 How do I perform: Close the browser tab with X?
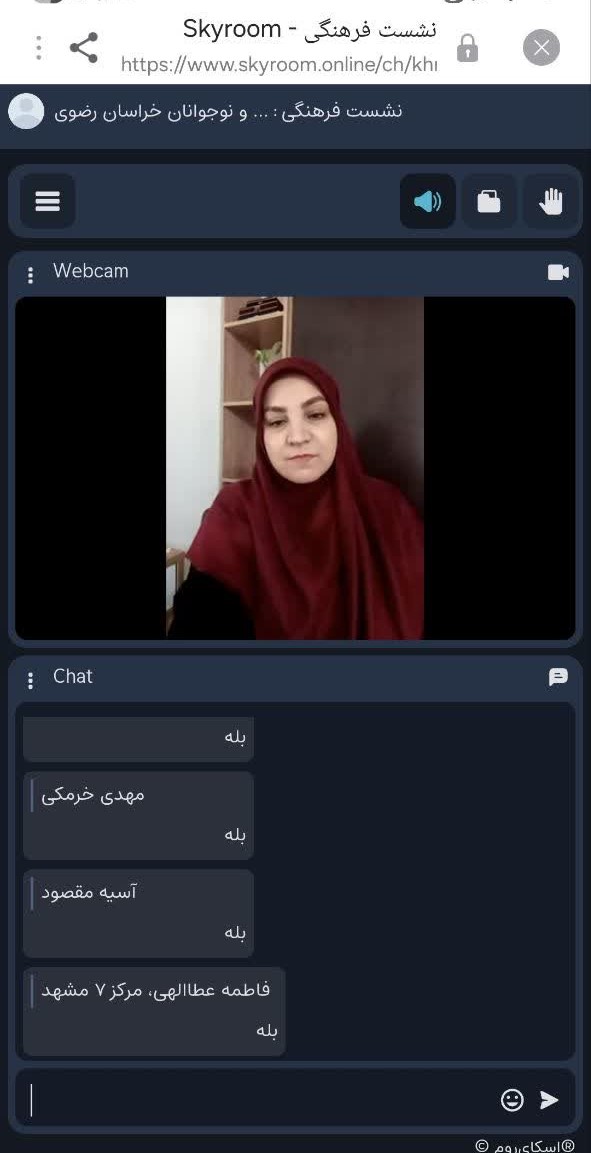coord(542,48)
